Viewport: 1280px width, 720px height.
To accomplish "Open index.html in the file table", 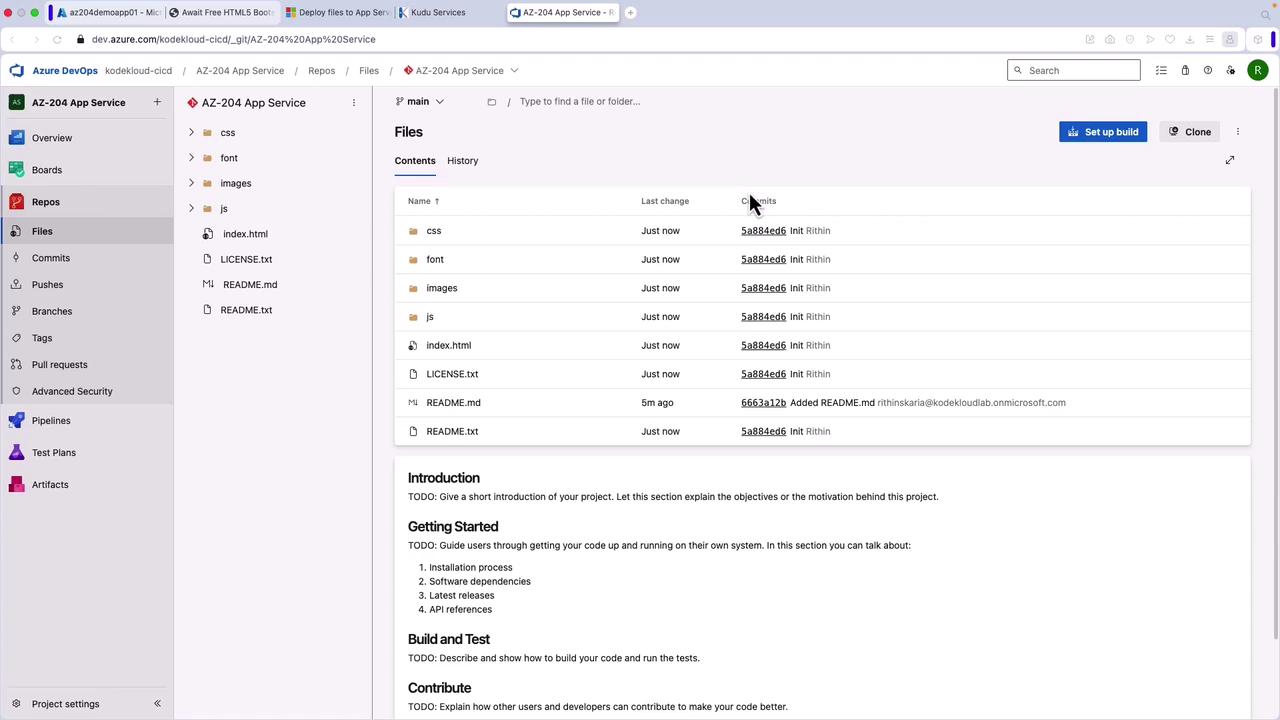I will click(448, 346).
